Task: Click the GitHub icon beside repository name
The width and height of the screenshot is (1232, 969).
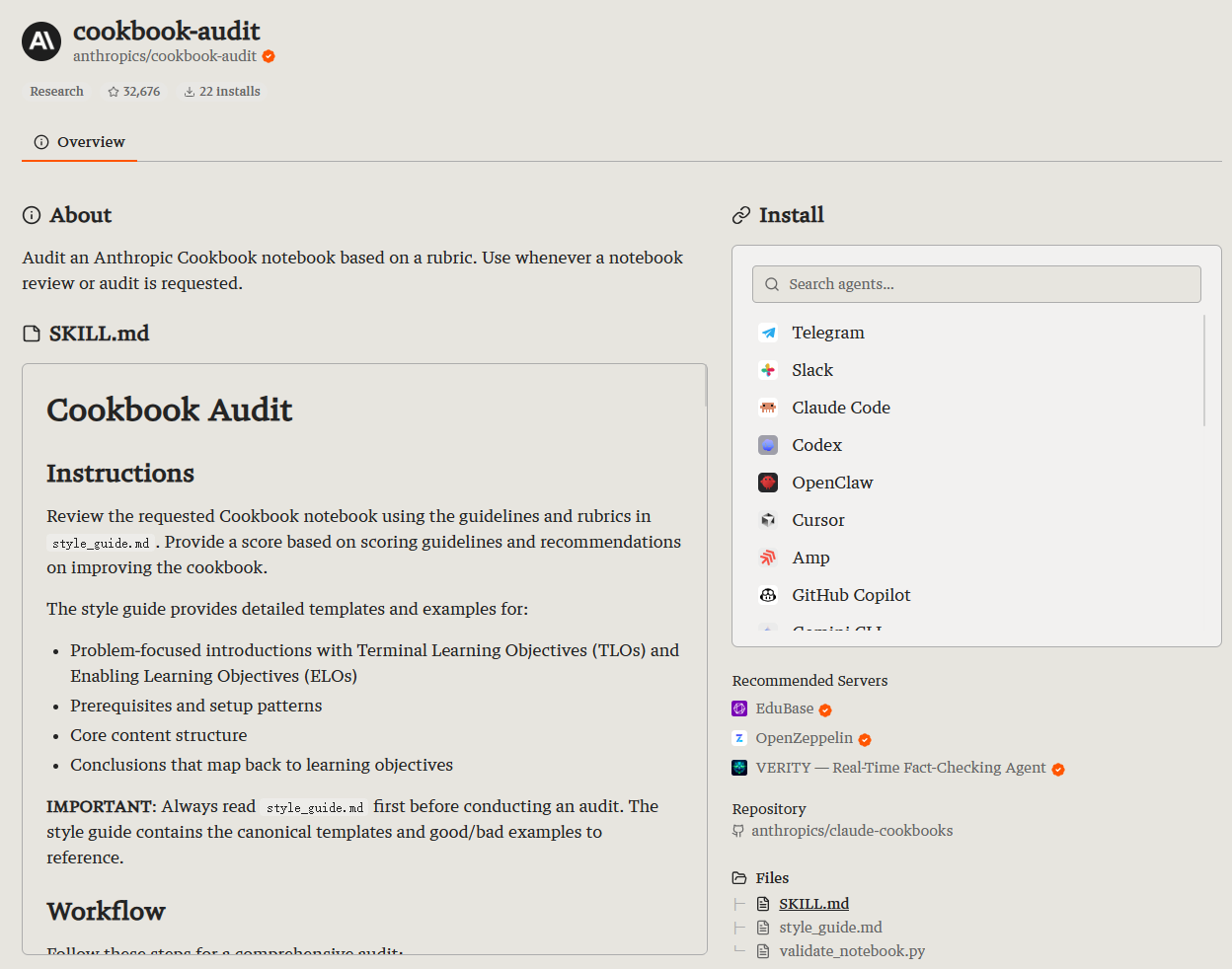Action: [738, 831]
